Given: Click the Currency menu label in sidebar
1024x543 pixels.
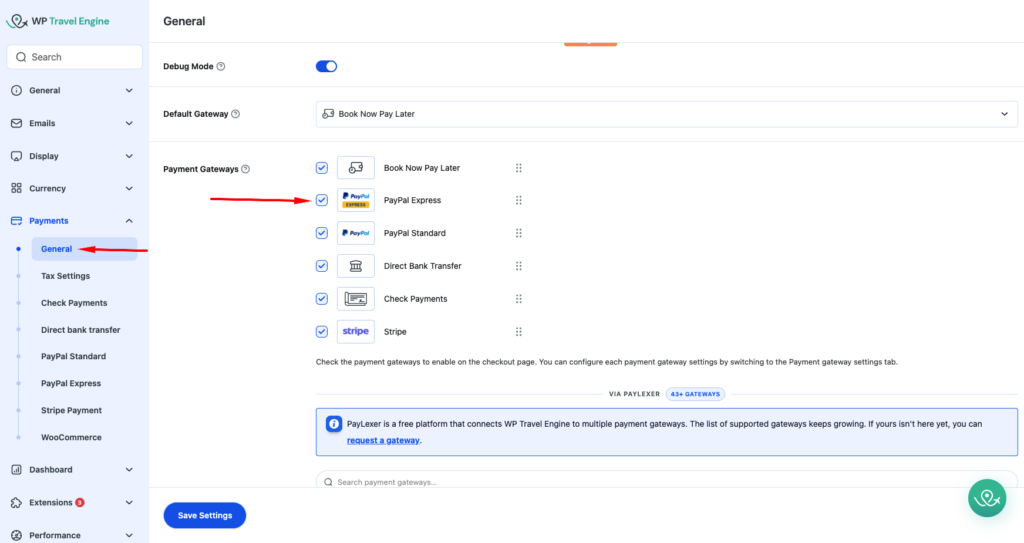Looking at the screenshot, I should point(47,188).
